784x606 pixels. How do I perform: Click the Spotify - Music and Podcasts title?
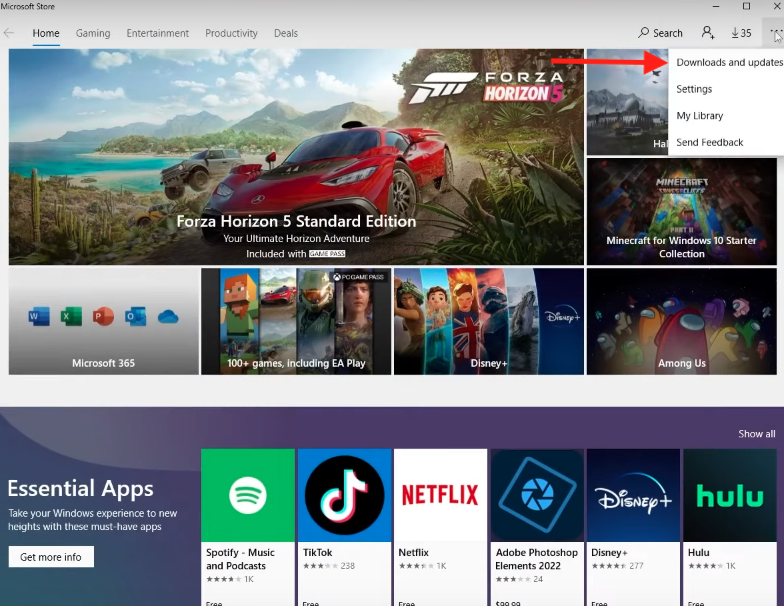tap(240, 559)
